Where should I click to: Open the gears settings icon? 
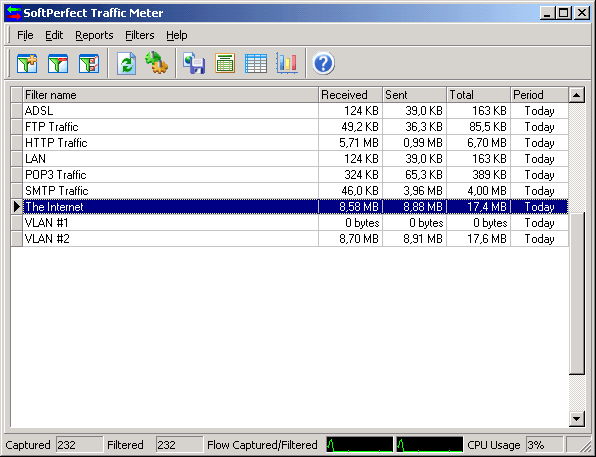pos(157,63)
